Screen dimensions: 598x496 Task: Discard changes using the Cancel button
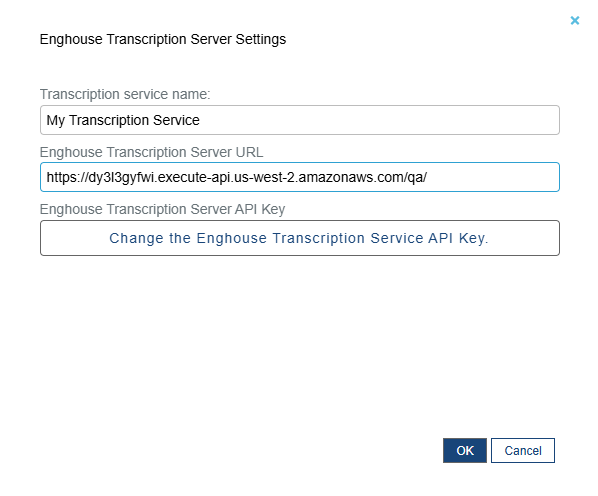(x=523, y=451)
